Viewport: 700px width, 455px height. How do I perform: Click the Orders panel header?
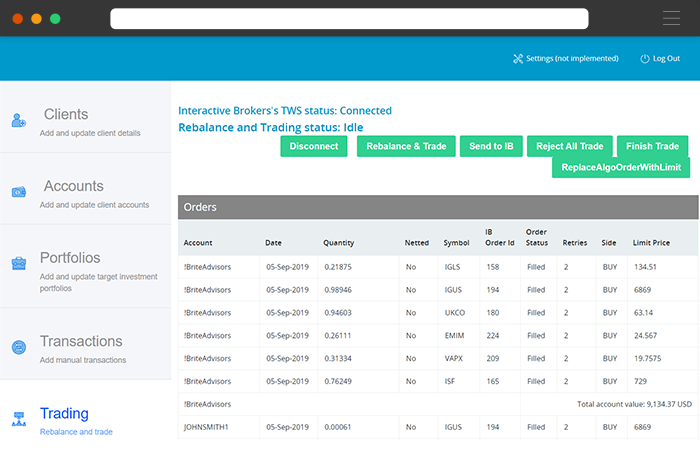coord(438,207)
